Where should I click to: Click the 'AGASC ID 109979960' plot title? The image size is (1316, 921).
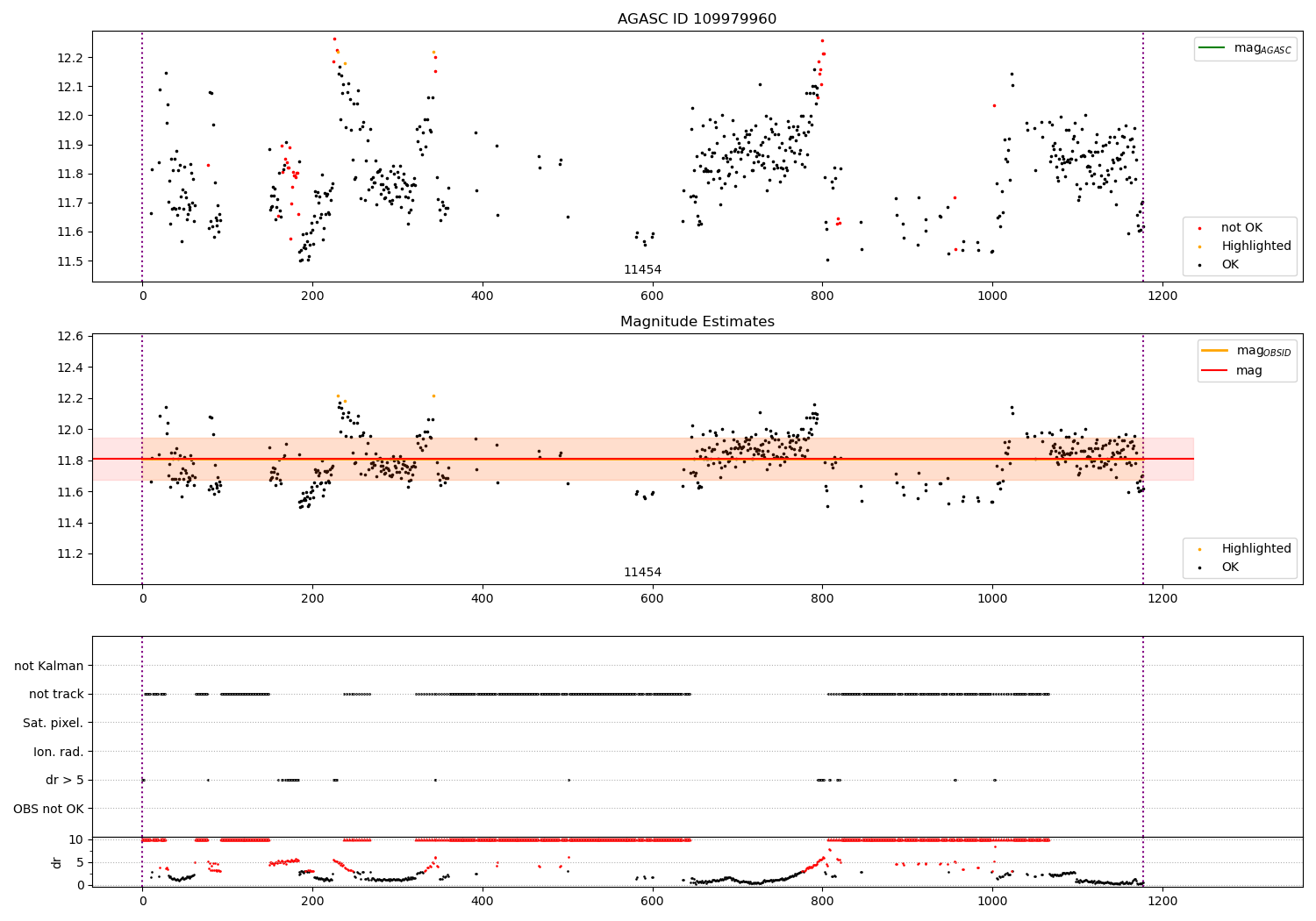[697, 19]
